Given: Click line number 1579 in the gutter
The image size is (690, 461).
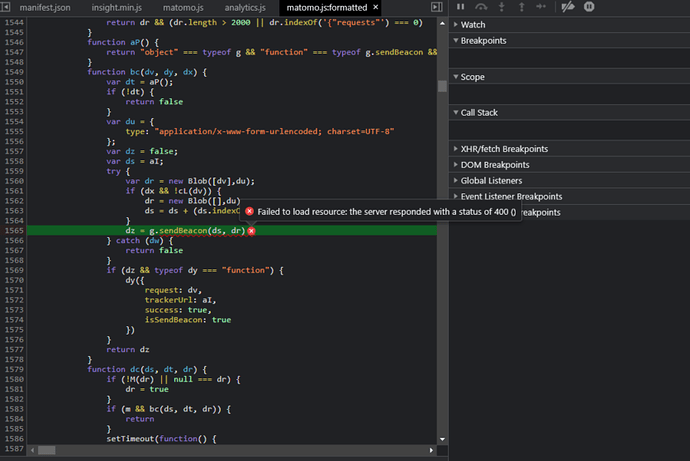Looking at the screenshot, I should [14, 369].
